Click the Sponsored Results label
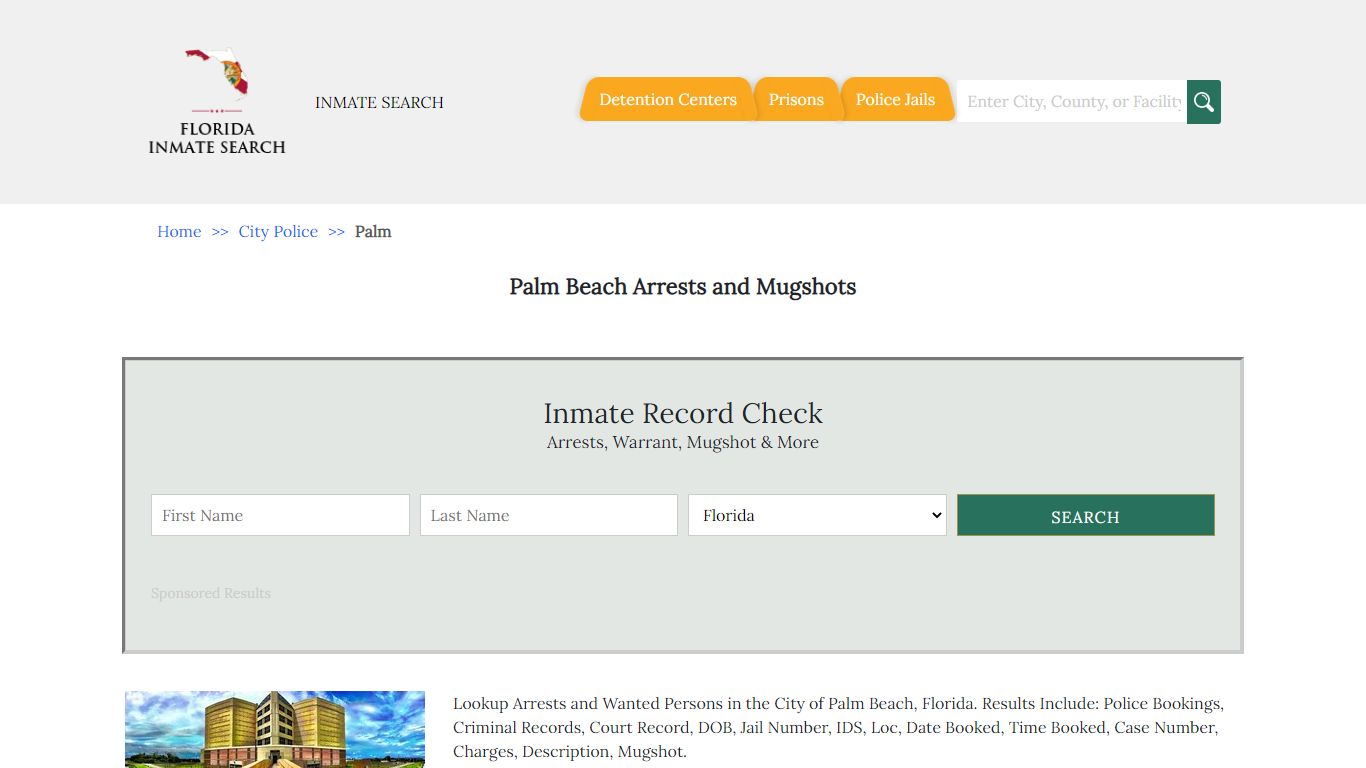Screen dimensions: 1366x768 click(211, 593)
